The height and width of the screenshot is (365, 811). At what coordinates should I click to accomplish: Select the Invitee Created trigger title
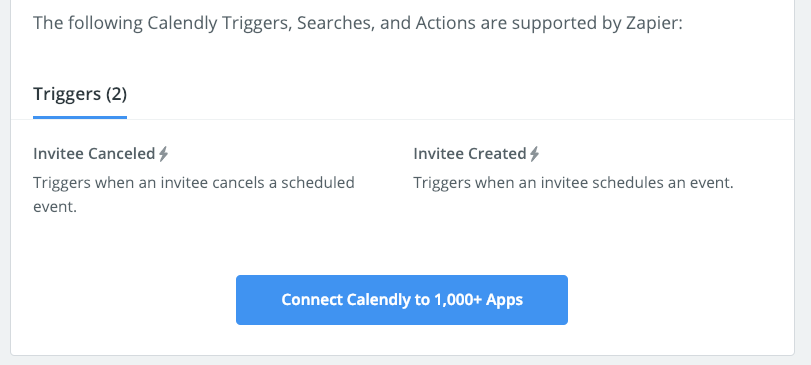pos(470,154)
